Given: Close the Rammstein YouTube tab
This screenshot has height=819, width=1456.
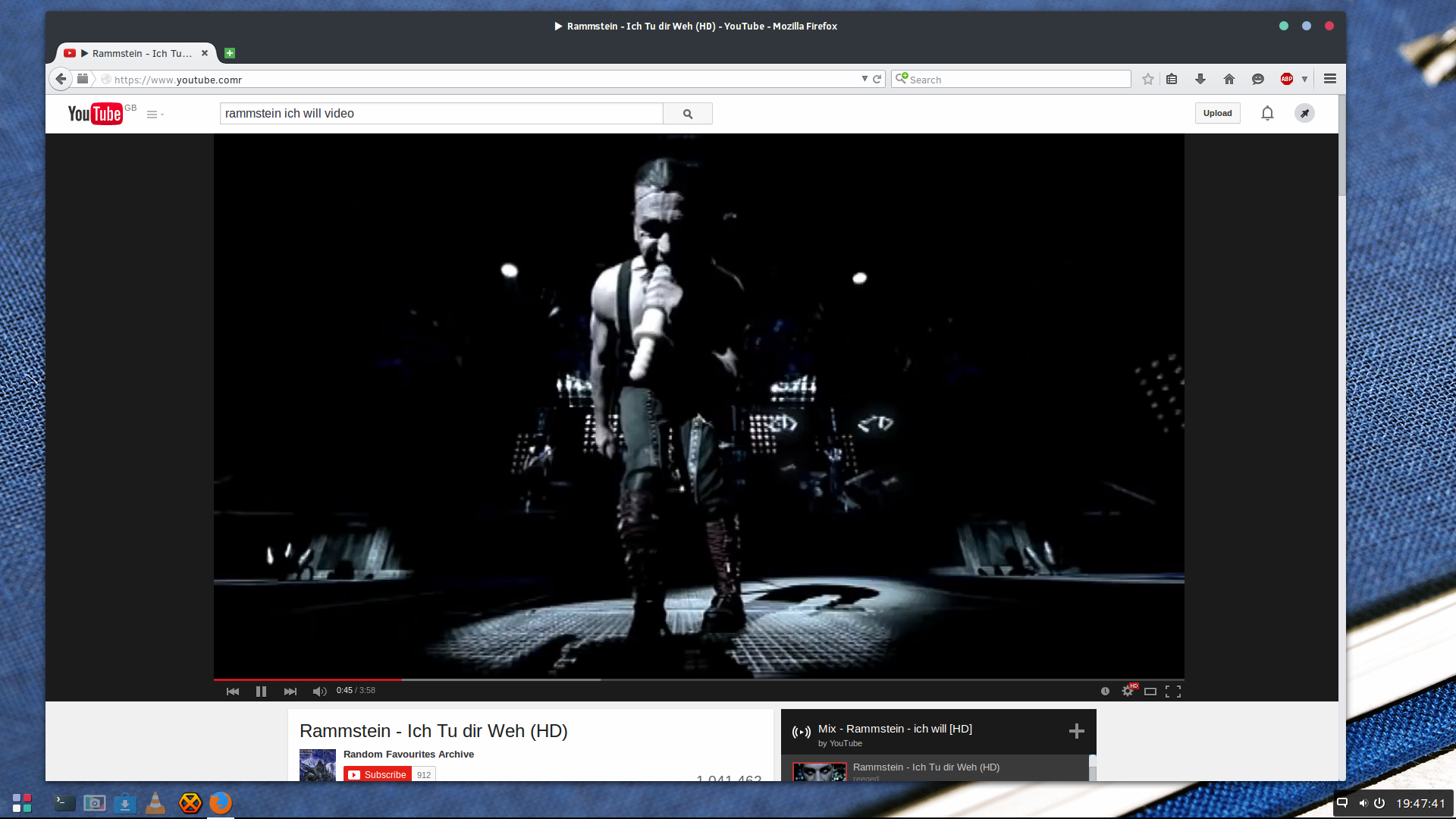Looking at the screenshot, I should pos(205,53).
